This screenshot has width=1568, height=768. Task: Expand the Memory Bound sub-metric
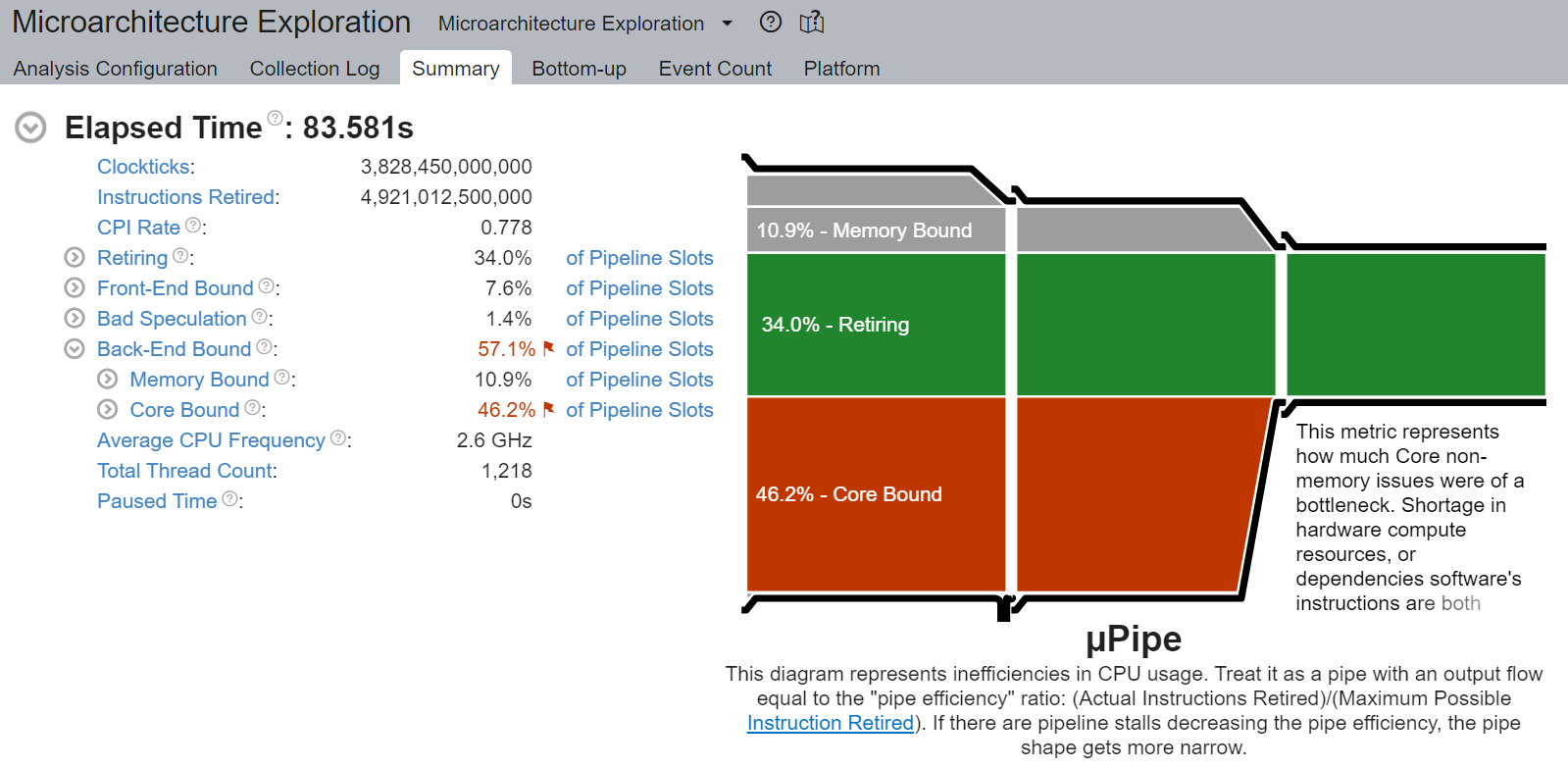[108, 380]
